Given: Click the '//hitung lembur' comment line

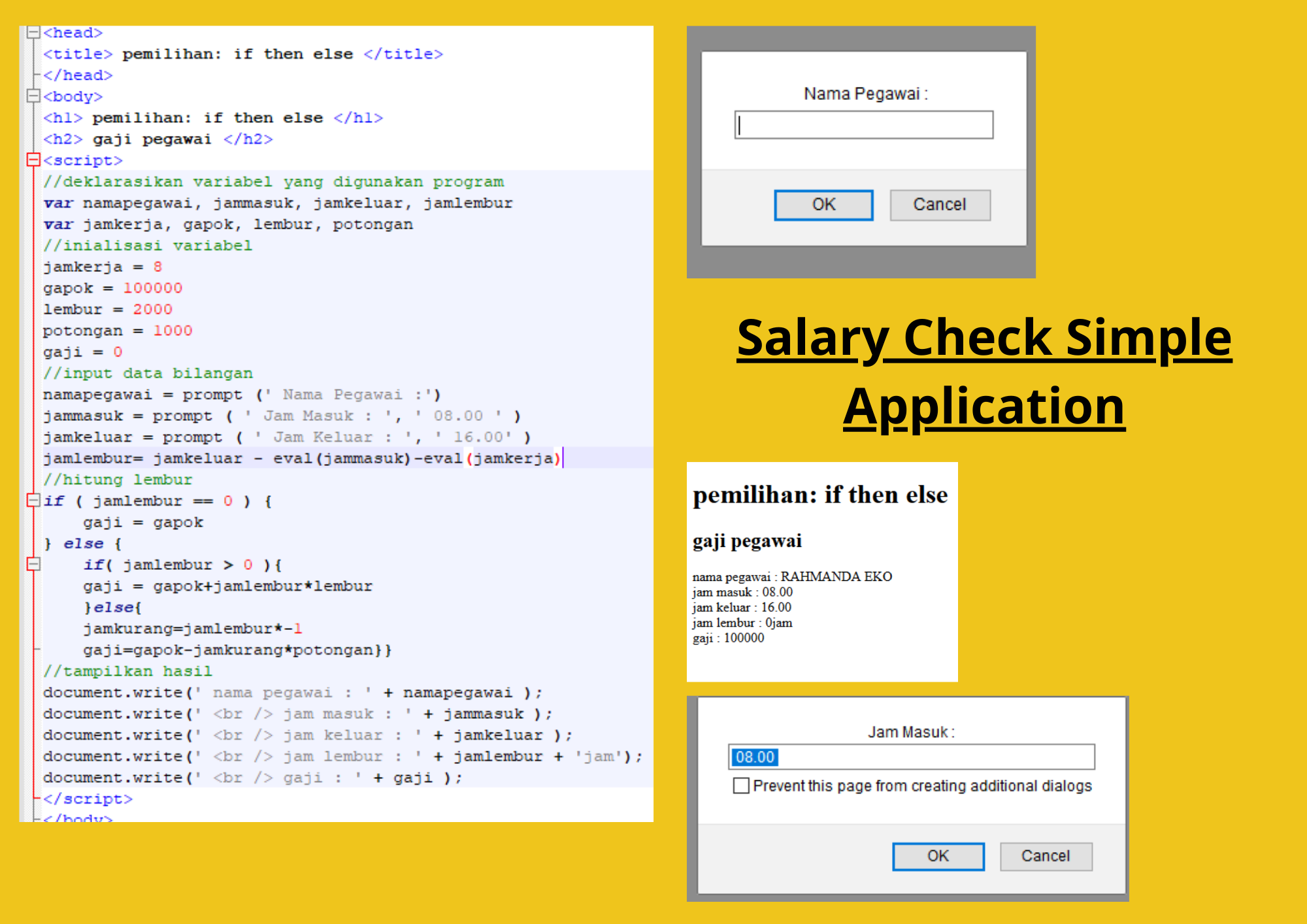Looking at the screenshot, I should tap(118, 480).
